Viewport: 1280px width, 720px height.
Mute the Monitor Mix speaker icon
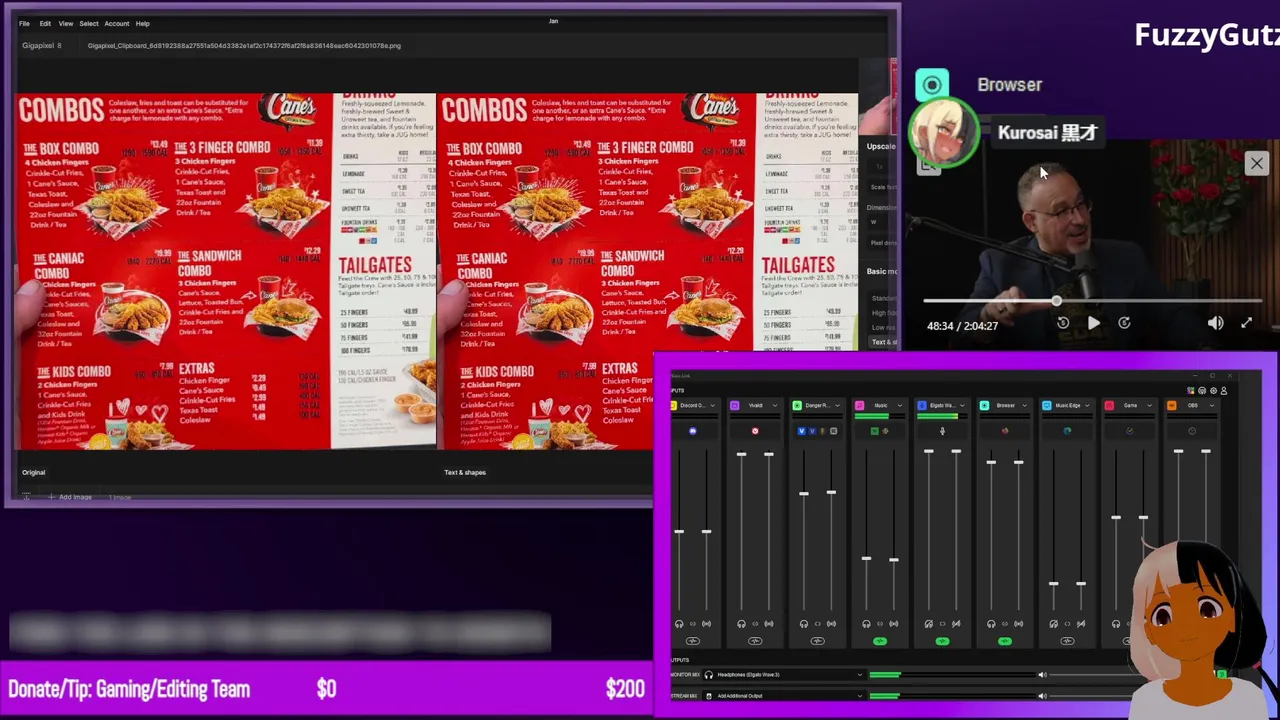tap(1042, 675)
